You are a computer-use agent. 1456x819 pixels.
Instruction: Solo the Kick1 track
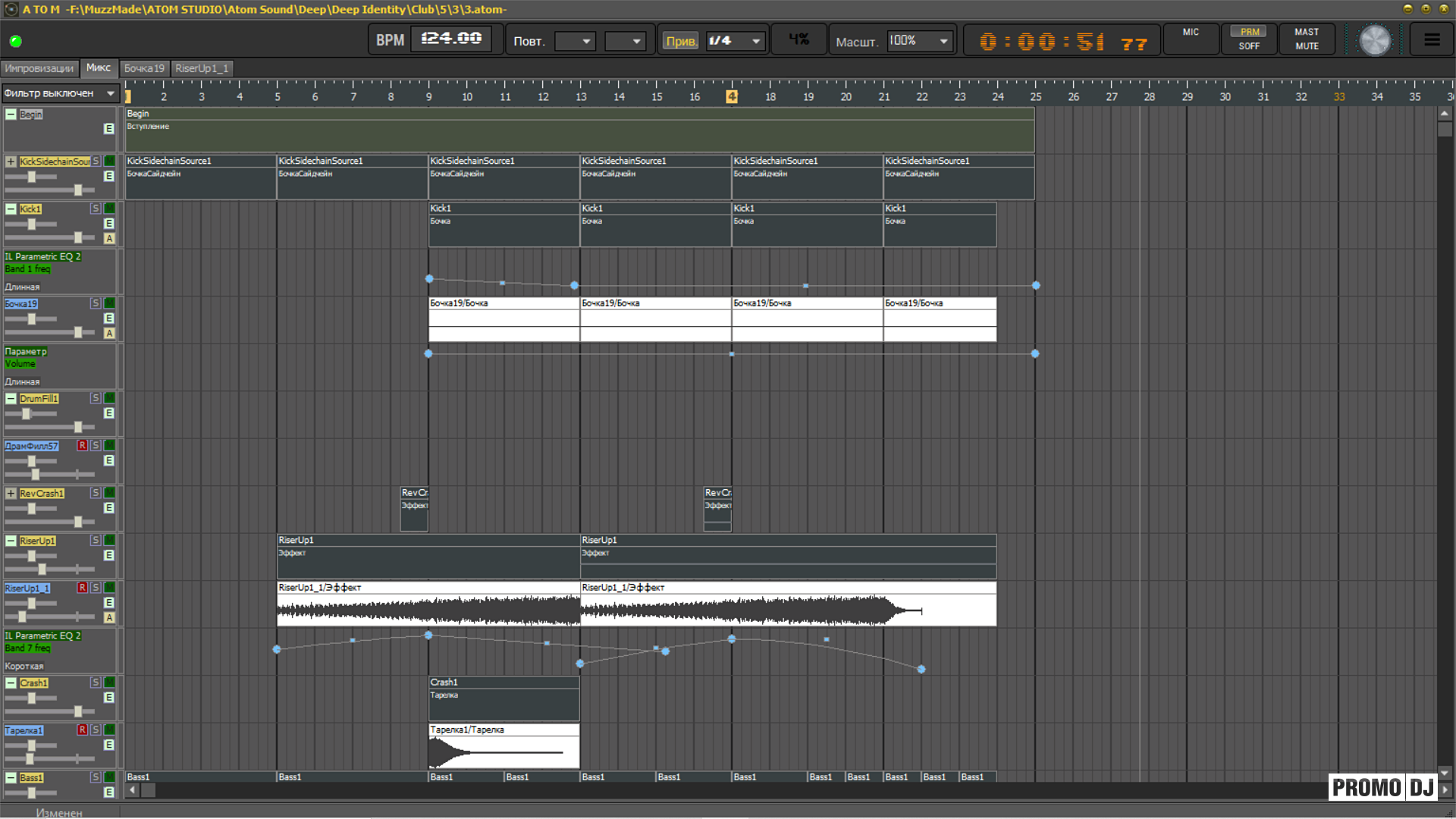point(96,209)
